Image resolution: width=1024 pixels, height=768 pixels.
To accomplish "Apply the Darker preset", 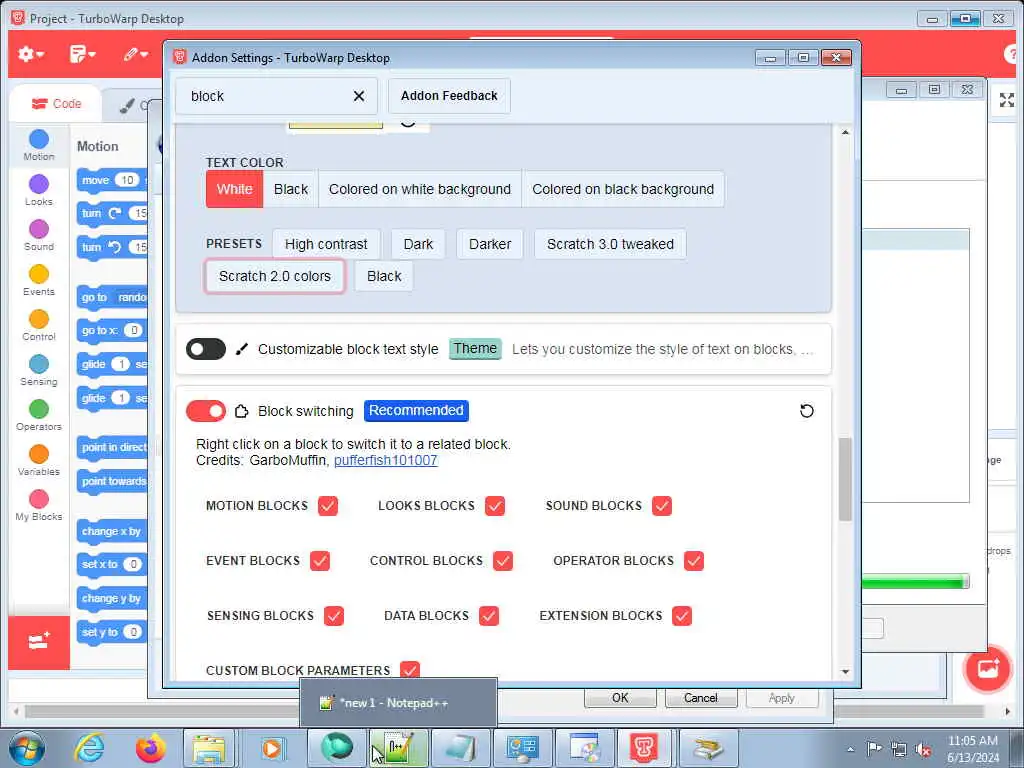I will (x=490, y=244).
